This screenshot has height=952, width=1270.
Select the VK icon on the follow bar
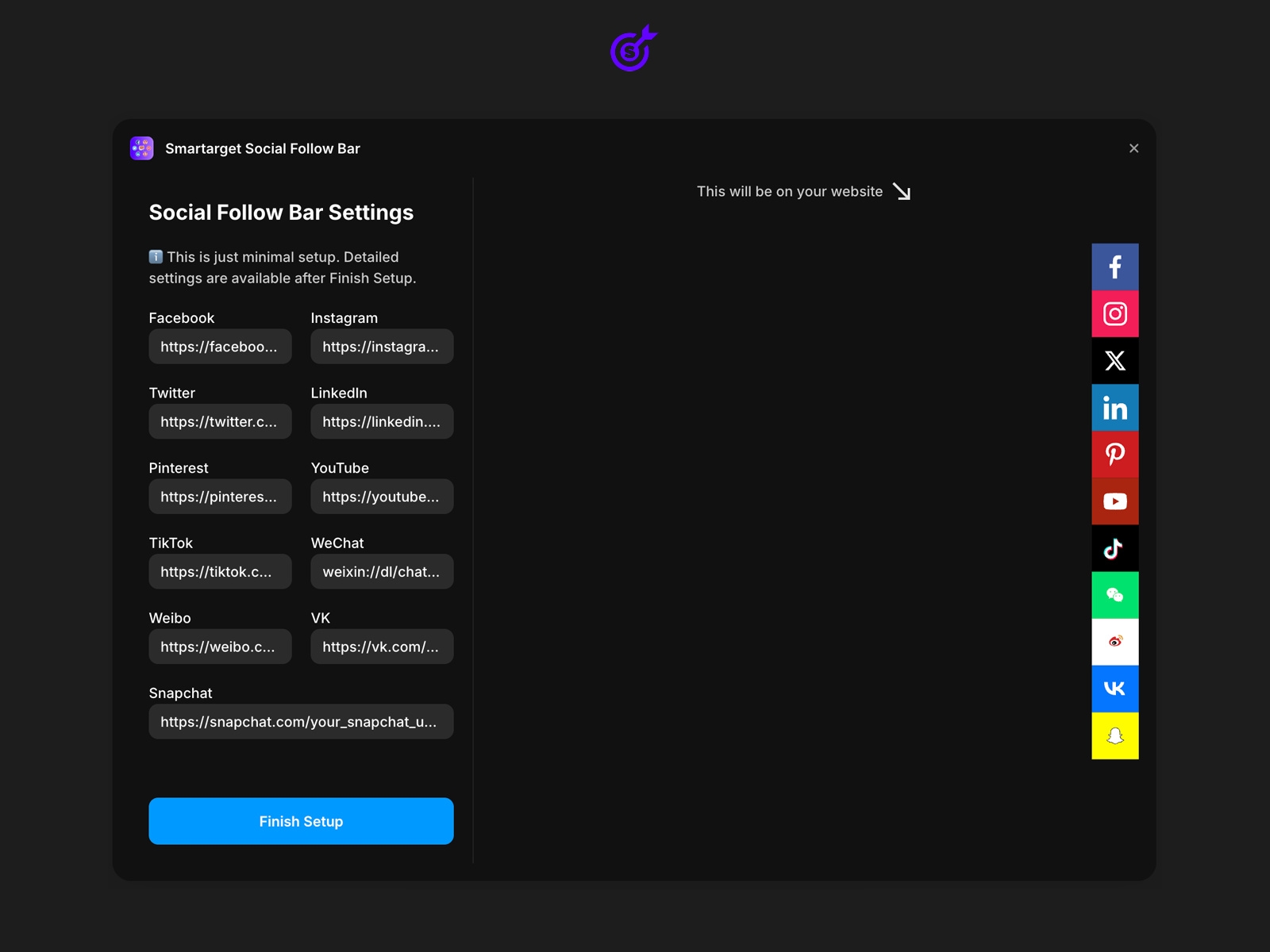click(1114, 688)
